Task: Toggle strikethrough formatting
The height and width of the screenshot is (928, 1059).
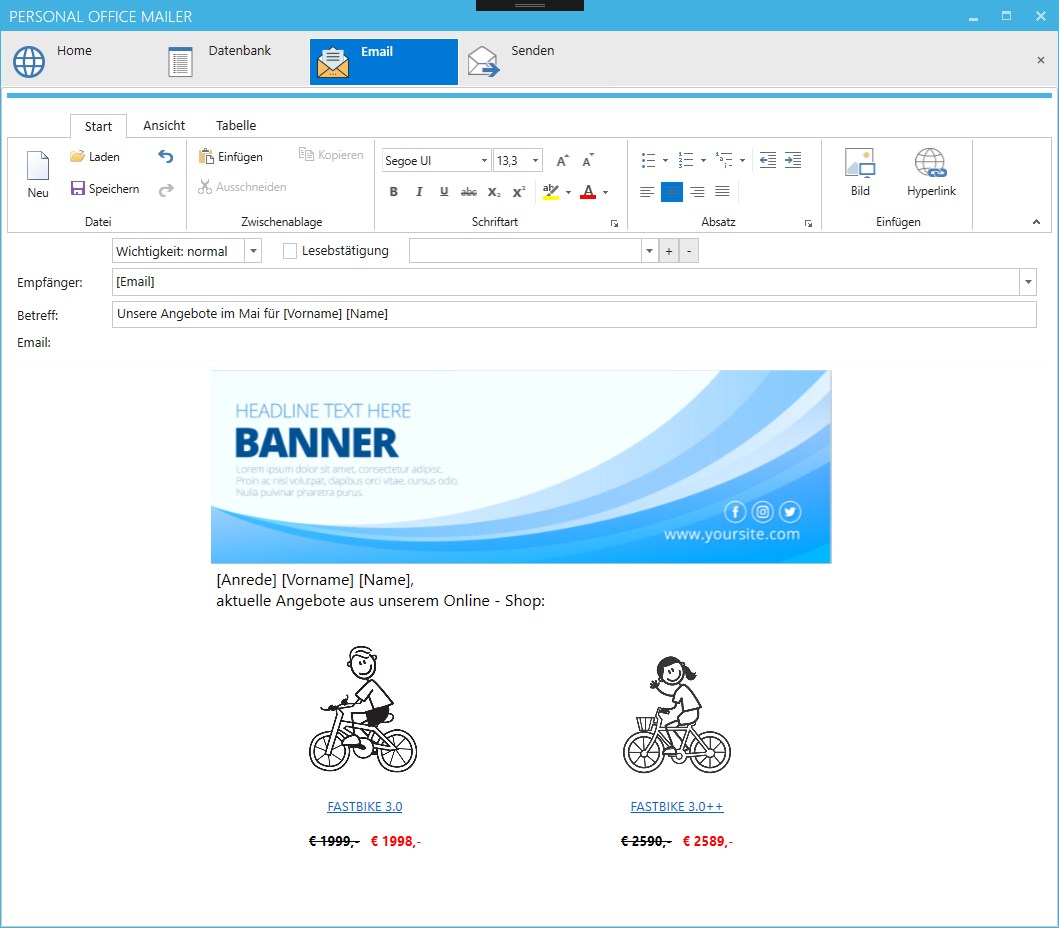Action: point(469,192)
